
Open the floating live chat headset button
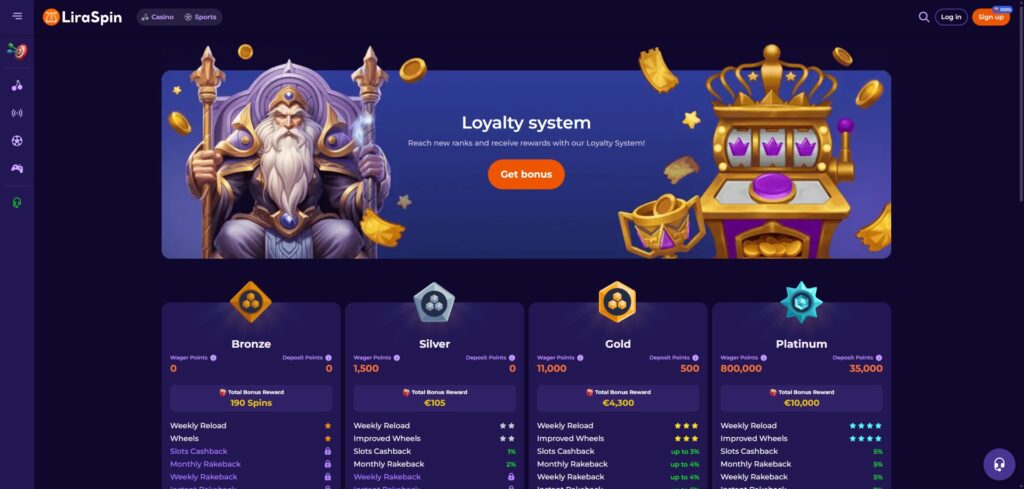click(x=999, y=464)
